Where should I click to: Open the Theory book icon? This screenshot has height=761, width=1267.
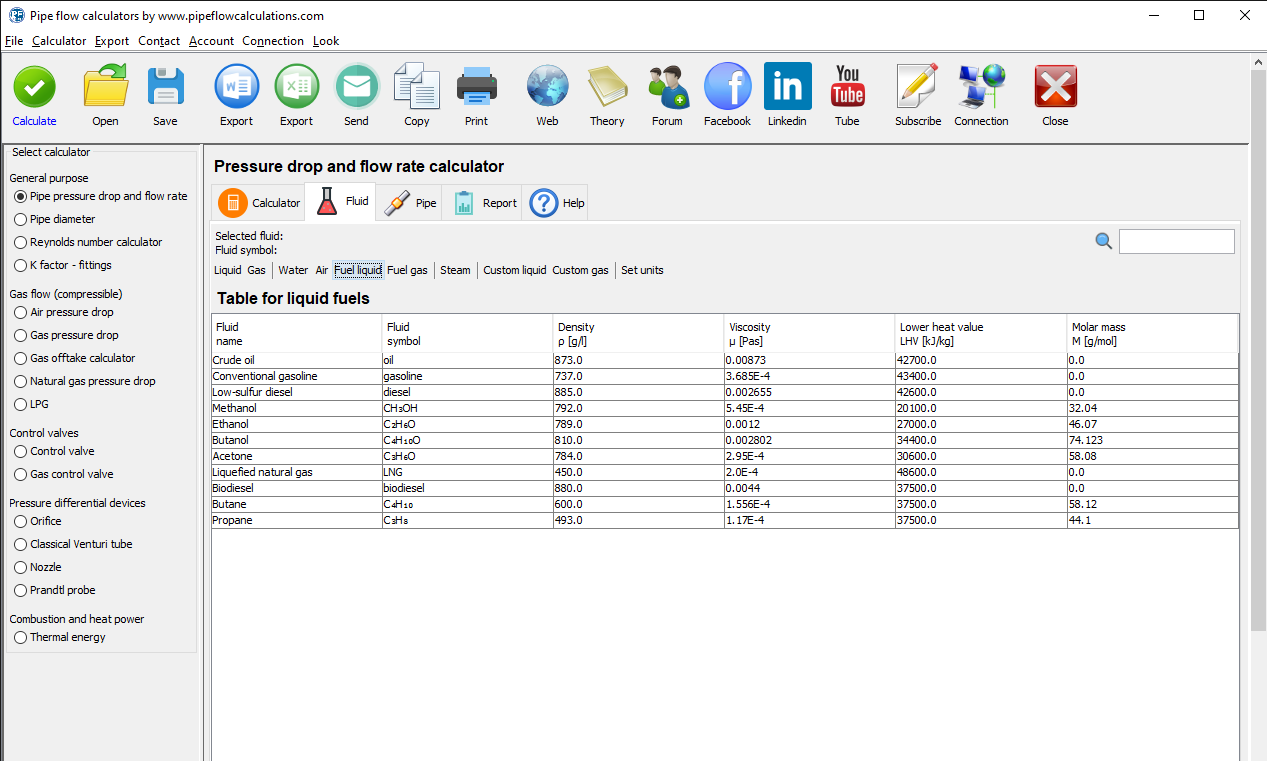[606, 88]
